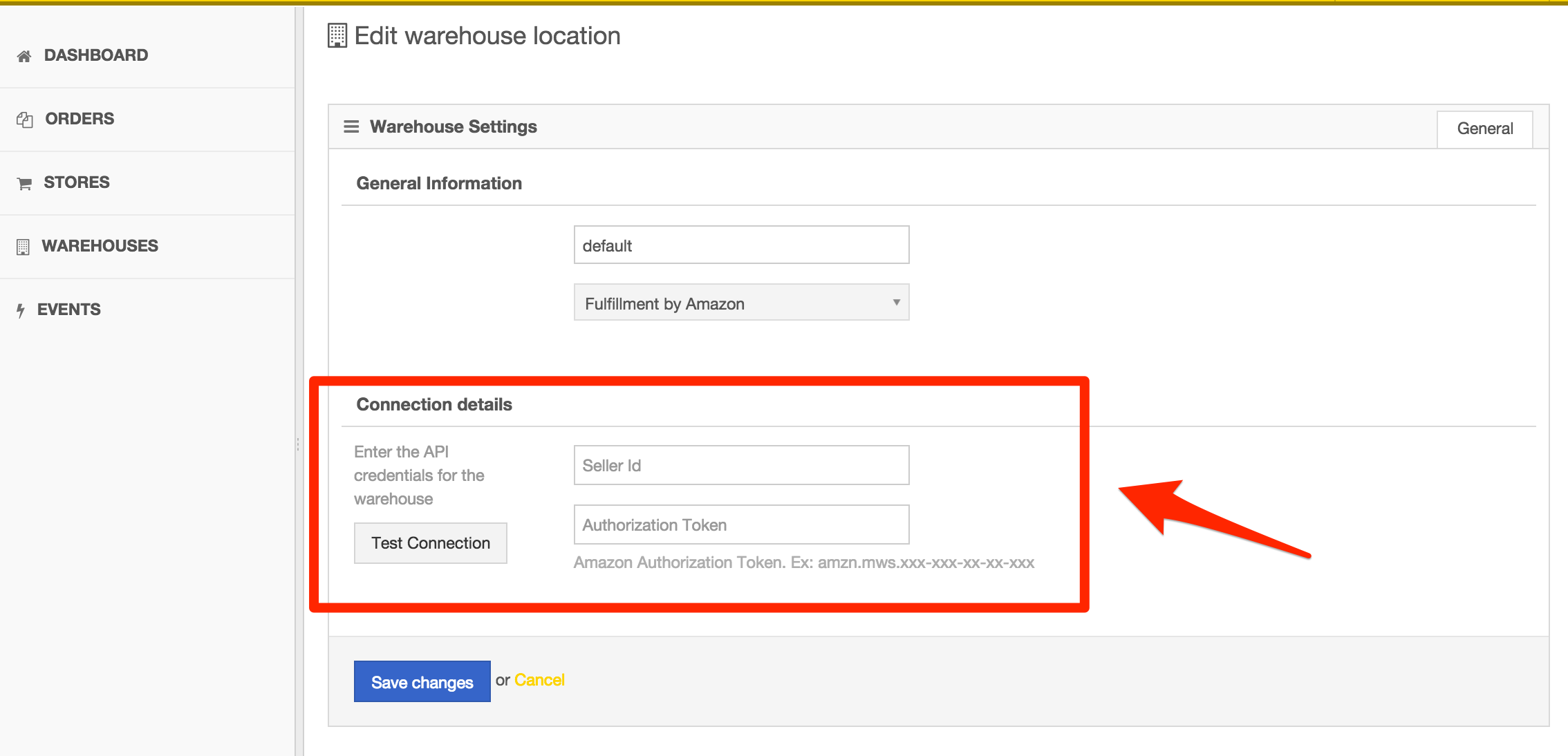This screenshot has width=1568, height=756.
Task: Navigate to the Warehouses section
Action: point(147,246)
